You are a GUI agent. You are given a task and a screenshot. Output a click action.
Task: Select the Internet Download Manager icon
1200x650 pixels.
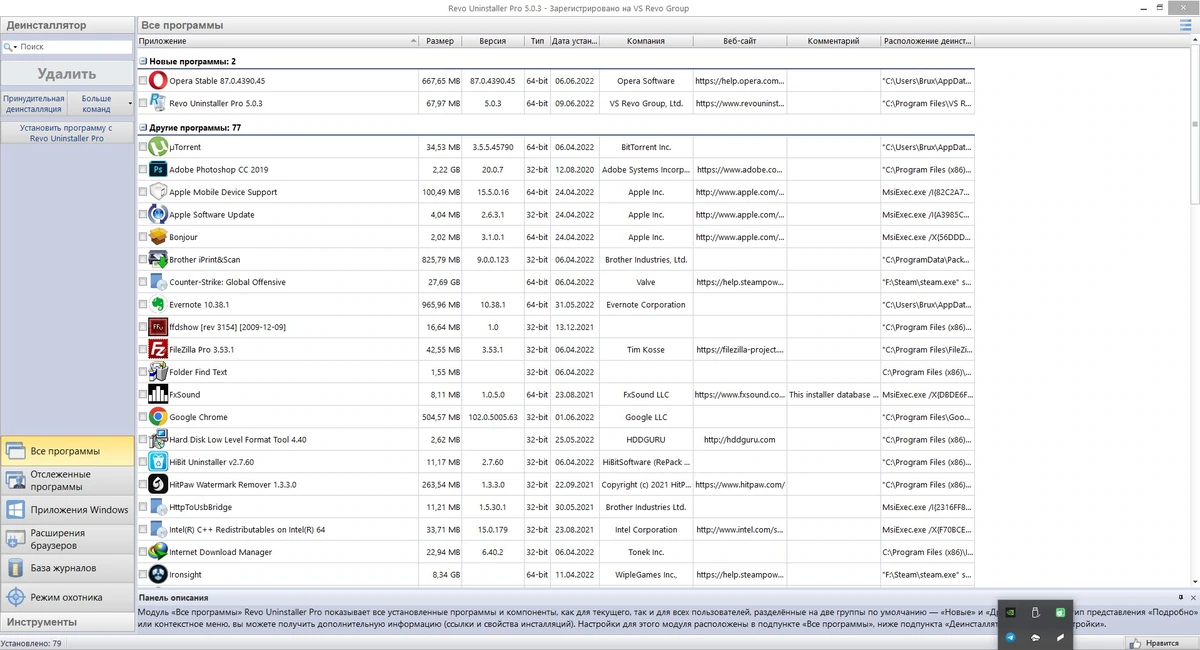pos(158,552)
